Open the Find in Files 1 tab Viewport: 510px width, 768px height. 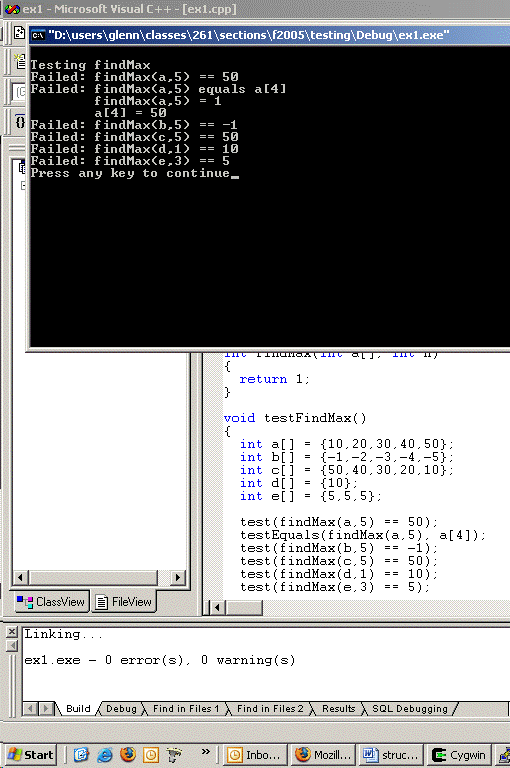pyautogui.click(x=186, y=708)
